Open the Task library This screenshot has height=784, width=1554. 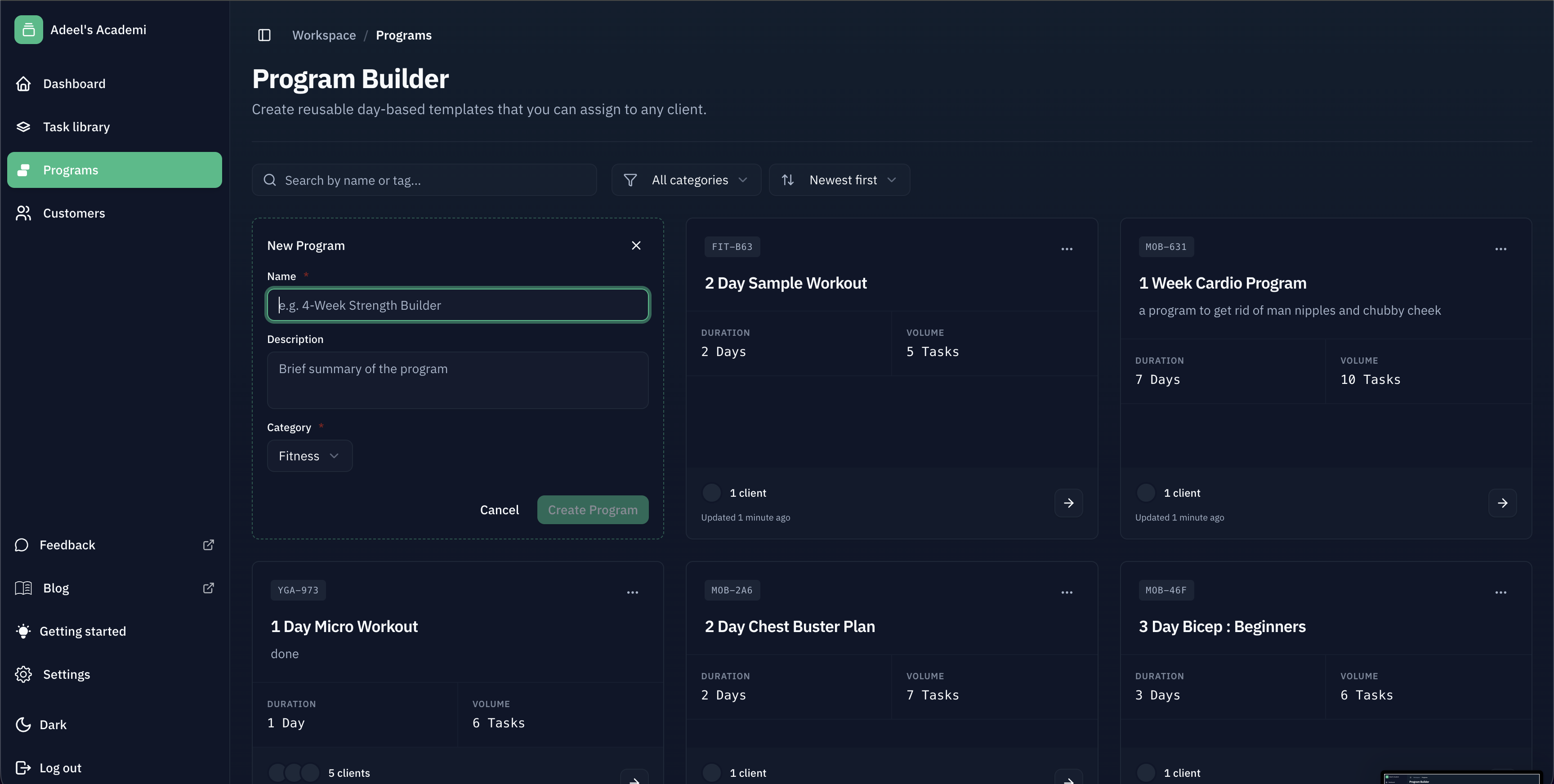pyautogui.click(x=76, y=127)
